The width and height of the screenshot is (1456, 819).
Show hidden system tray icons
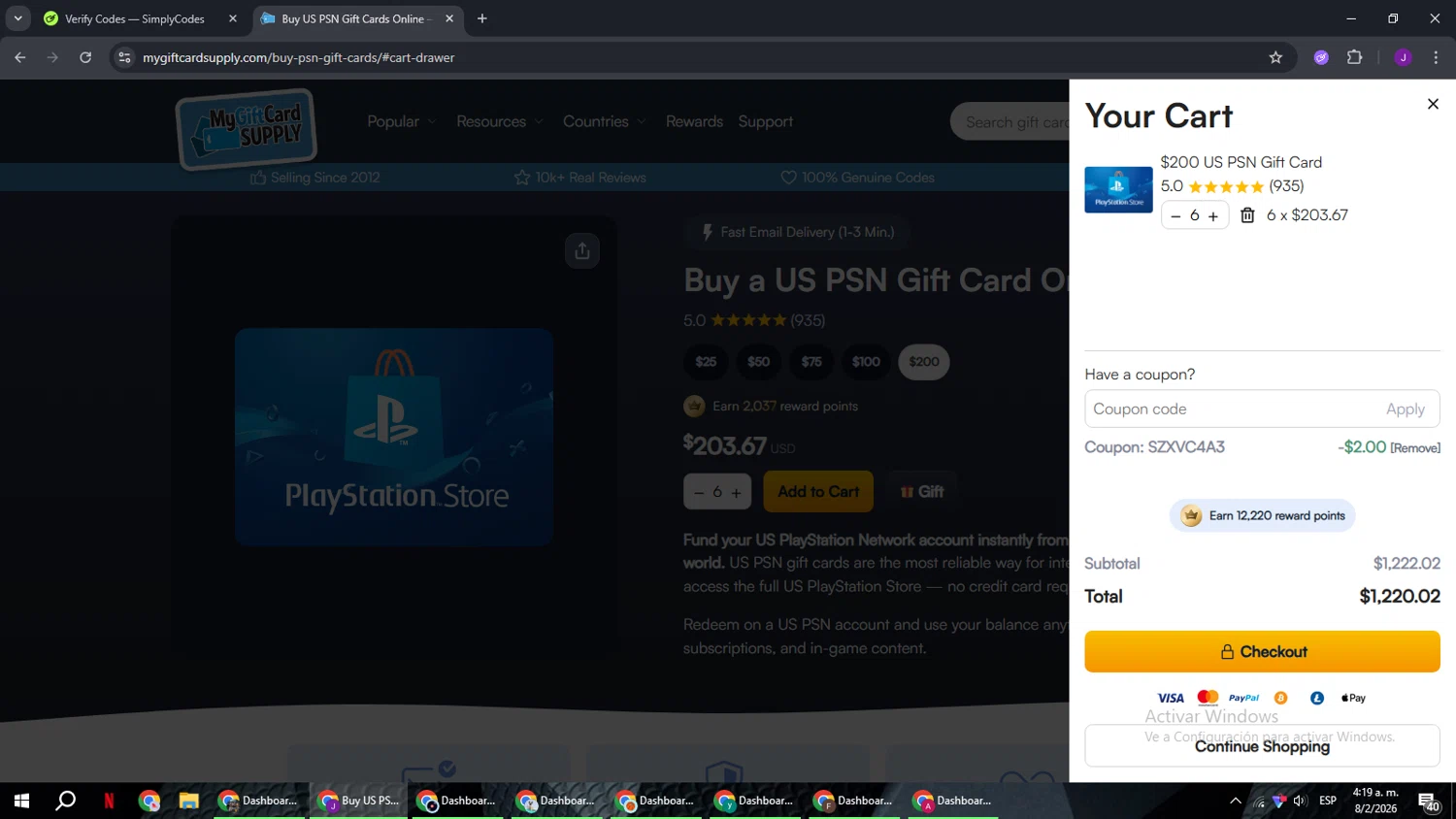pos(1235,801)
